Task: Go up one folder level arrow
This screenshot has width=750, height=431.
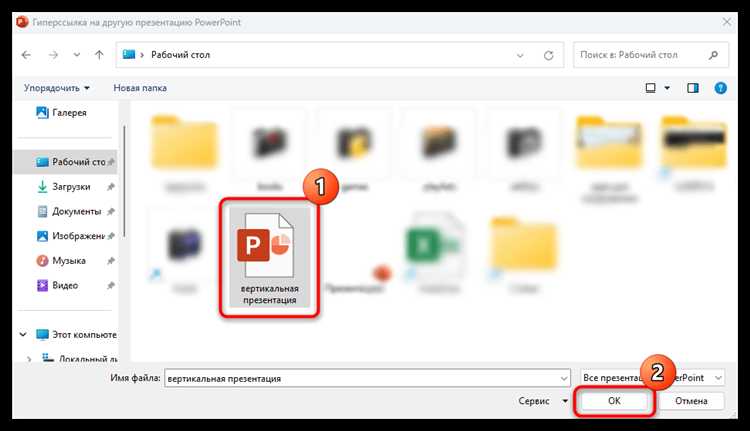Action: click(x=99, y=55)
